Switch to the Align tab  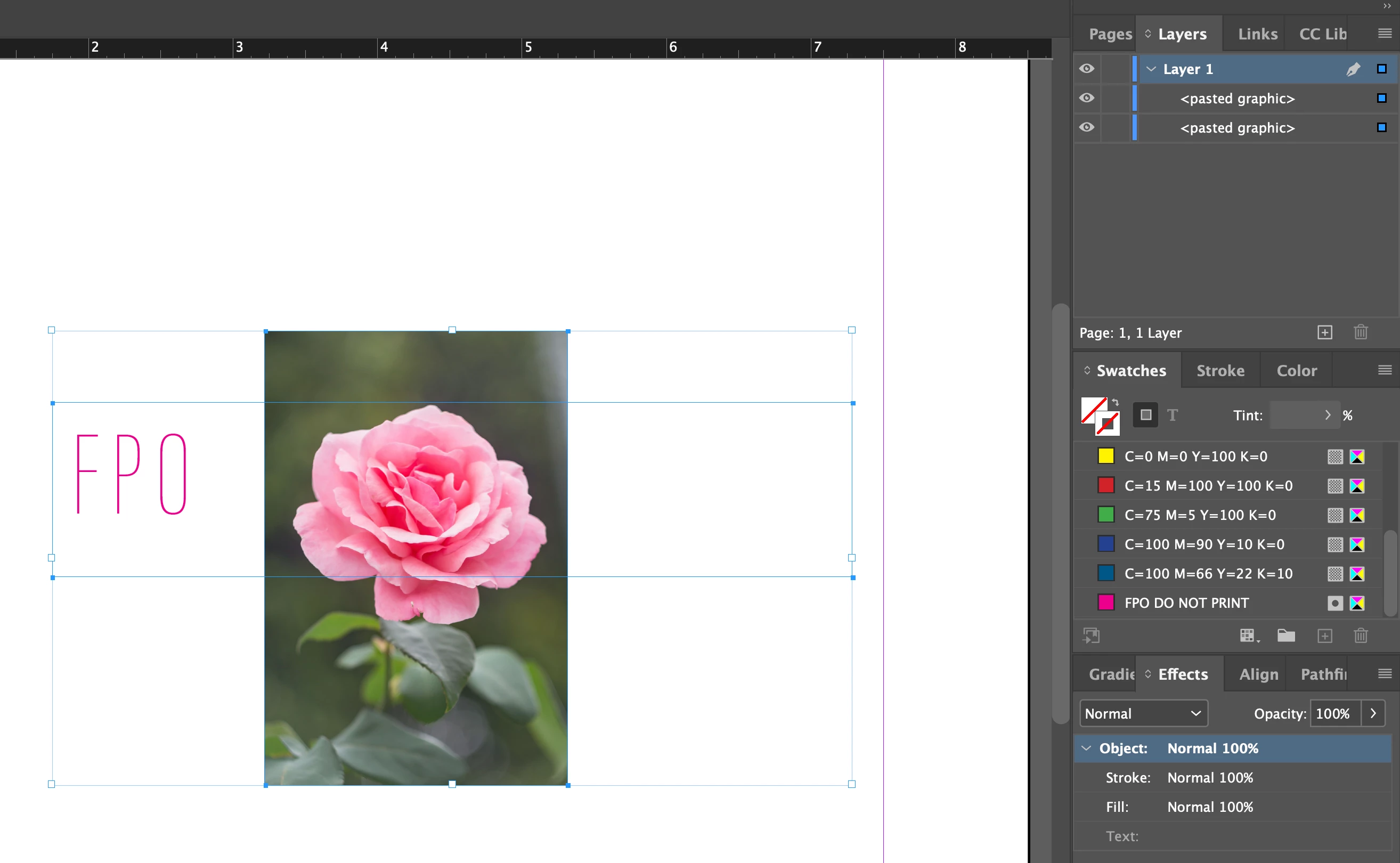1258,674
